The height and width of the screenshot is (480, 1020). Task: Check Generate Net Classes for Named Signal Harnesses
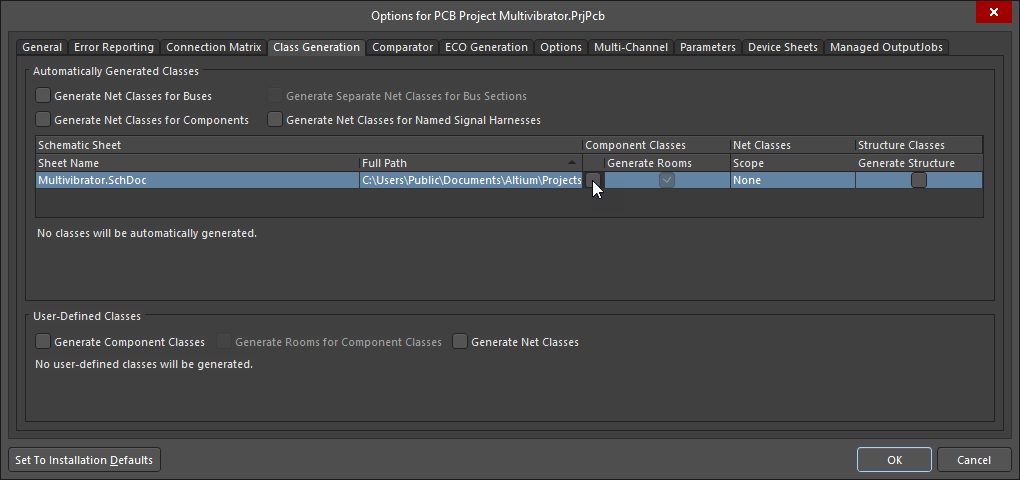tap(275, 120)
